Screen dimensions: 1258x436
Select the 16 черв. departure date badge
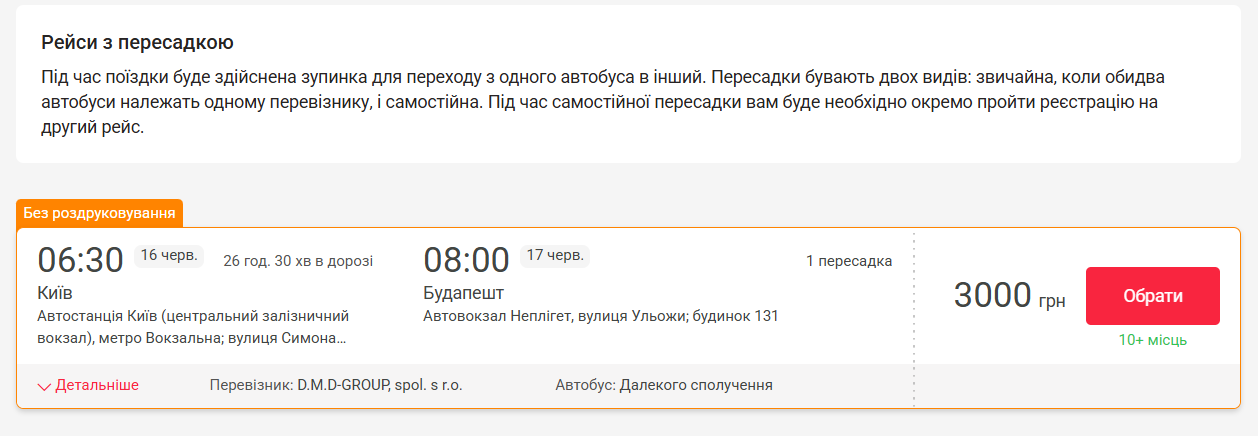point(170,255)
